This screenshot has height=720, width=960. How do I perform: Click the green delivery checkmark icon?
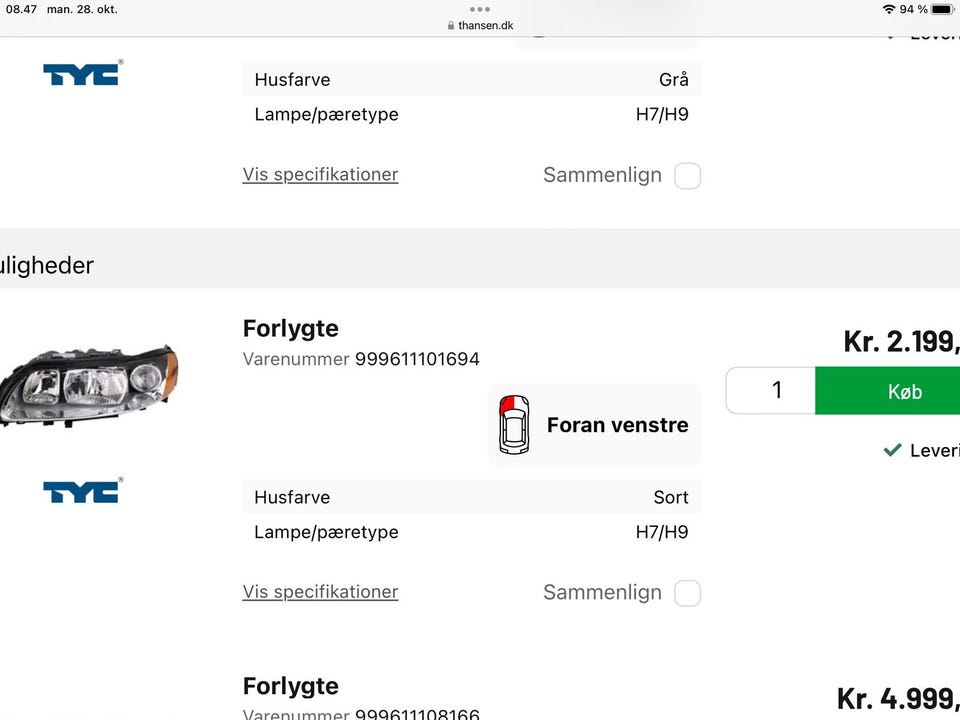(x=892, y=450)
